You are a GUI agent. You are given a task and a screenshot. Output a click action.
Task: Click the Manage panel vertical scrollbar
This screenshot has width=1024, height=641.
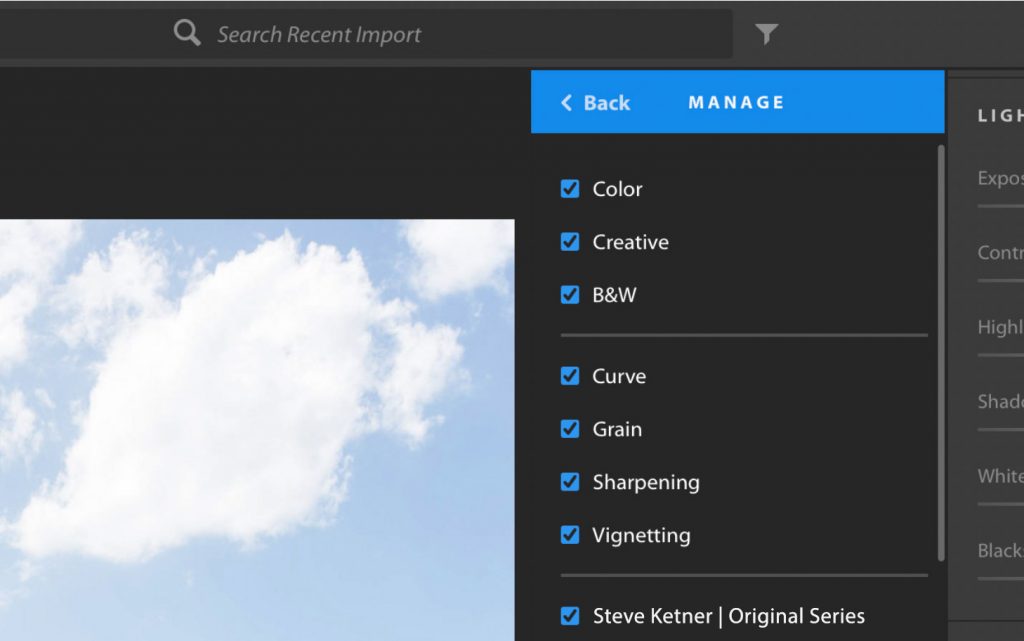(940, 350)
